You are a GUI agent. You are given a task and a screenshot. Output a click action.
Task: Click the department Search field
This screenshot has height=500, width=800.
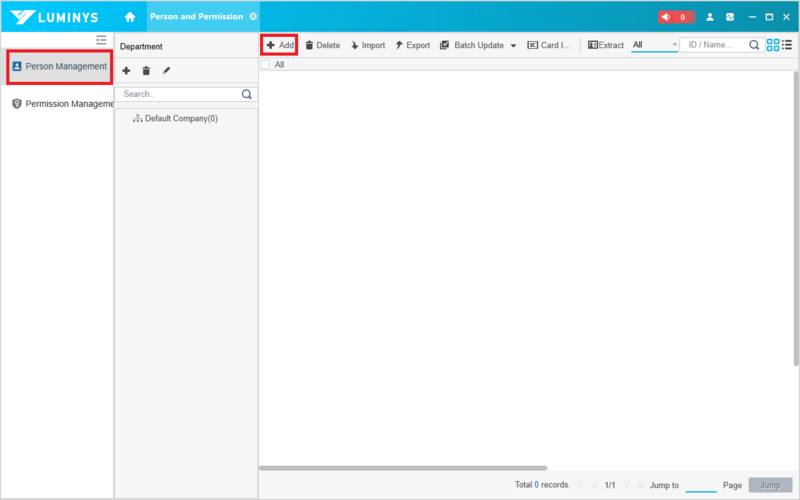tap(179, 94)
